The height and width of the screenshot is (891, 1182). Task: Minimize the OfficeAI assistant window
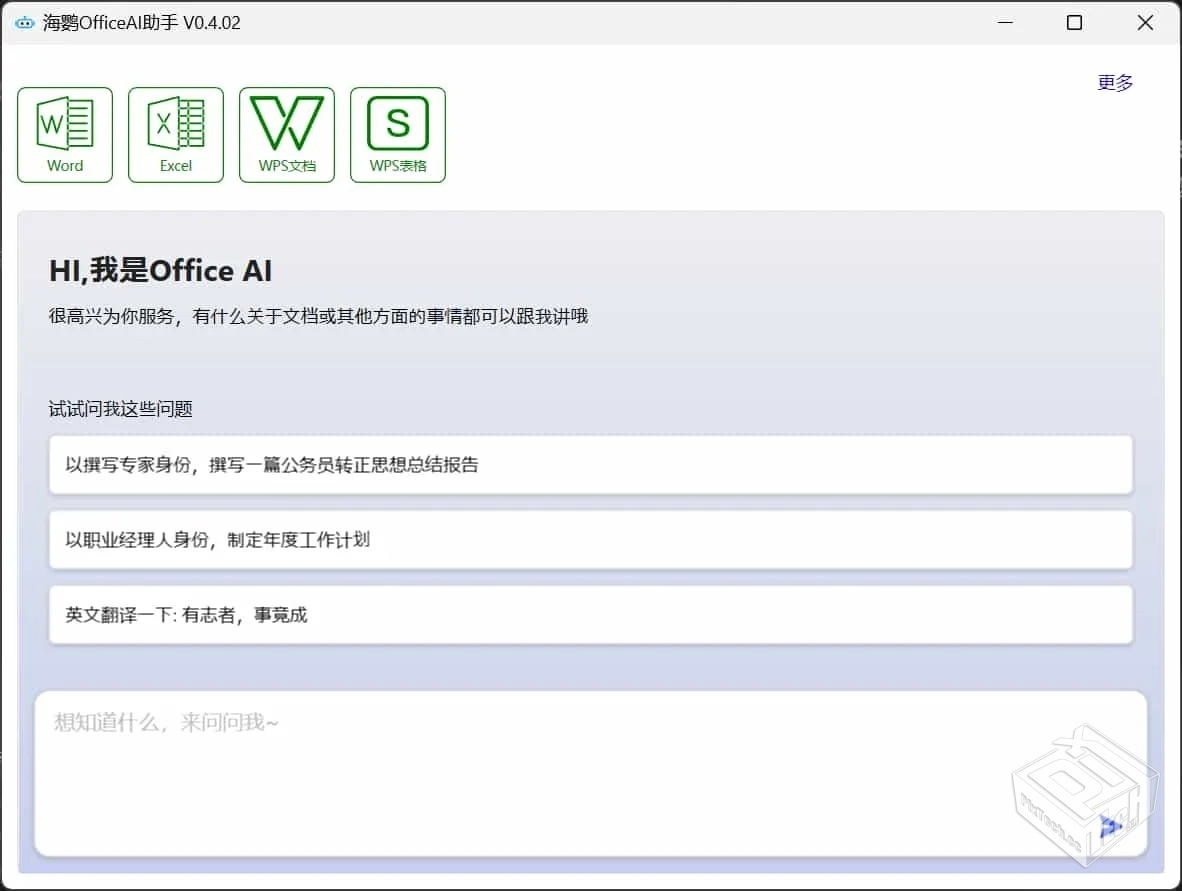[x=1004, y=22]
